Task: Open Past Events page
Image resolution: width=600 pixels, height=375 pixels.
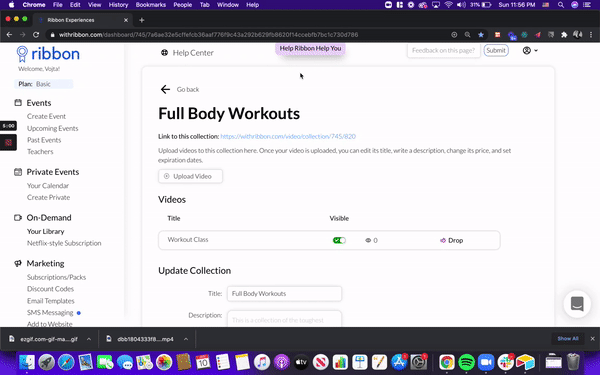Action: [x=44, y=140]
